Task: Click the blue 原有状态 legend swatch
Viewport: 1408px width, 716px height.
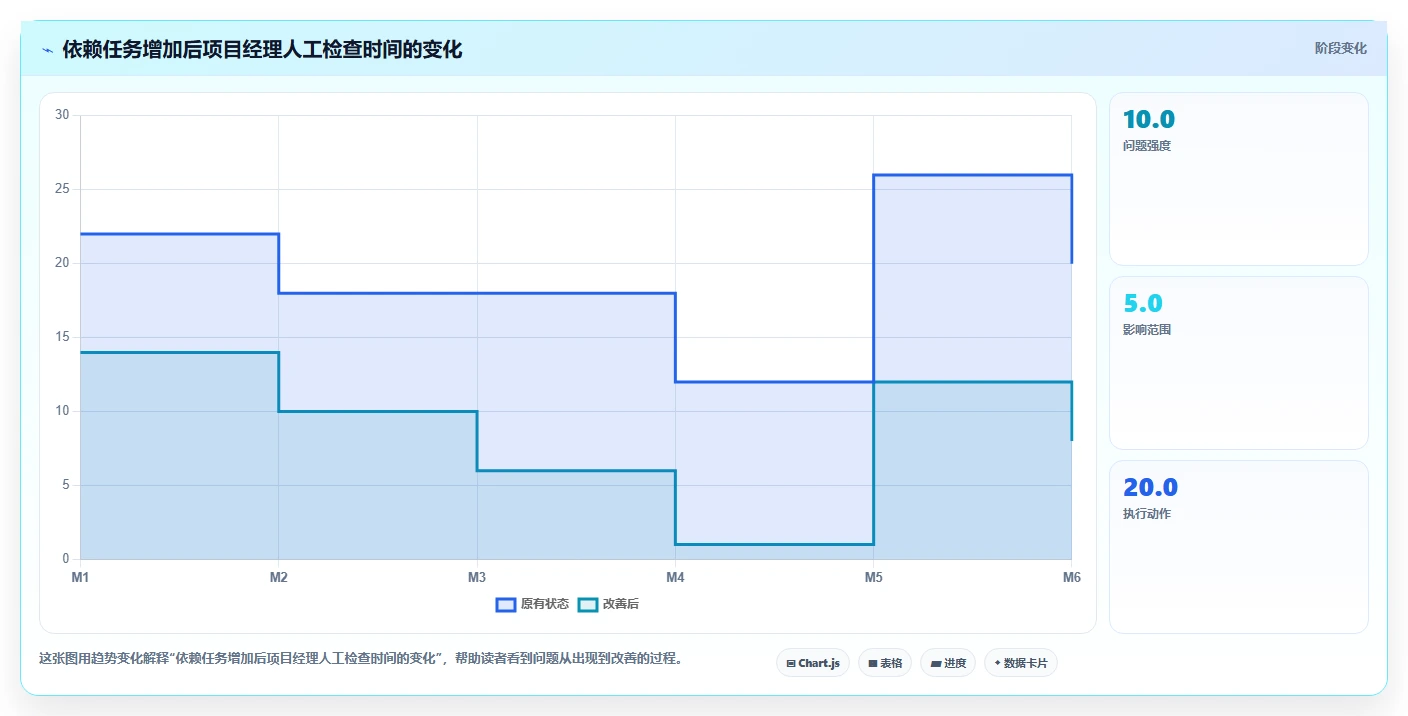Action: click(506, 604)
